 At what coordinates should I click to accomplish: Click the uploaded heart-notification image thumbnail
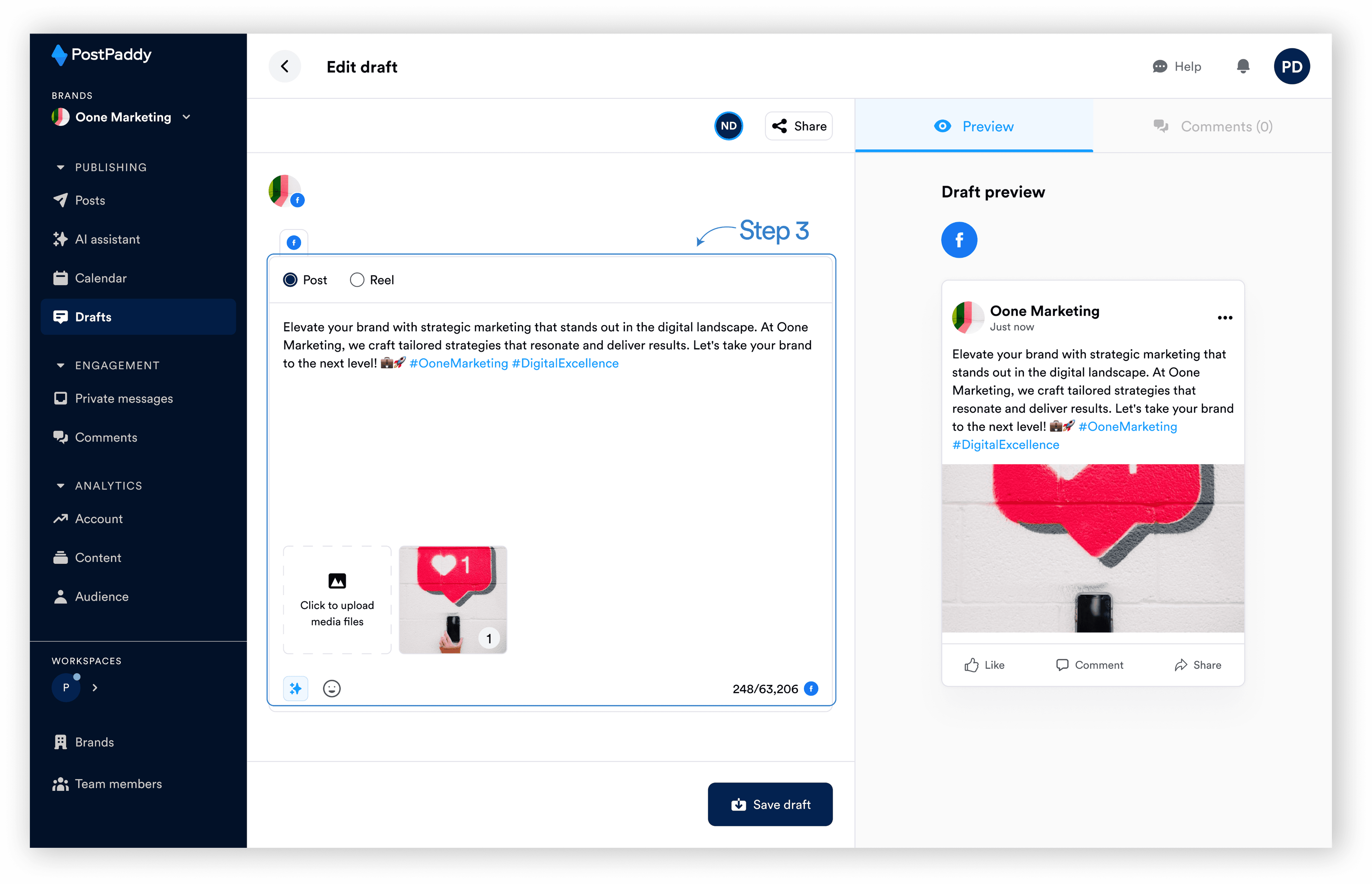pyautogui.click(x=452, y=599)
